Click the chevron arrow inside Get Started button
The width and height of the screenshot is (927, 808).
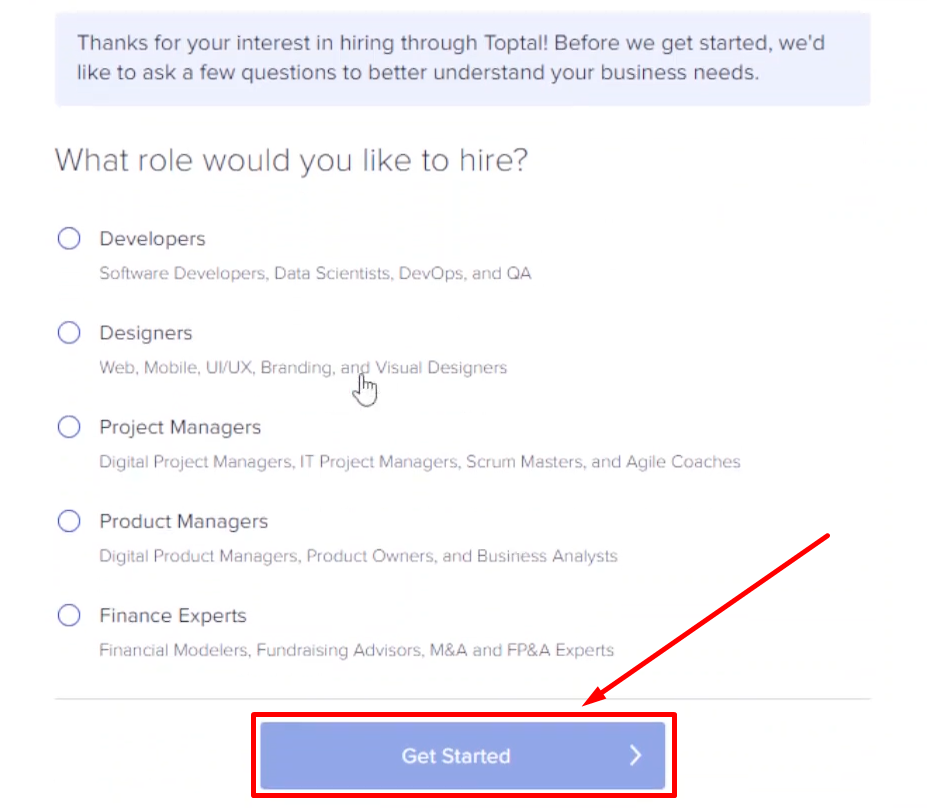(x=636, y=756)
